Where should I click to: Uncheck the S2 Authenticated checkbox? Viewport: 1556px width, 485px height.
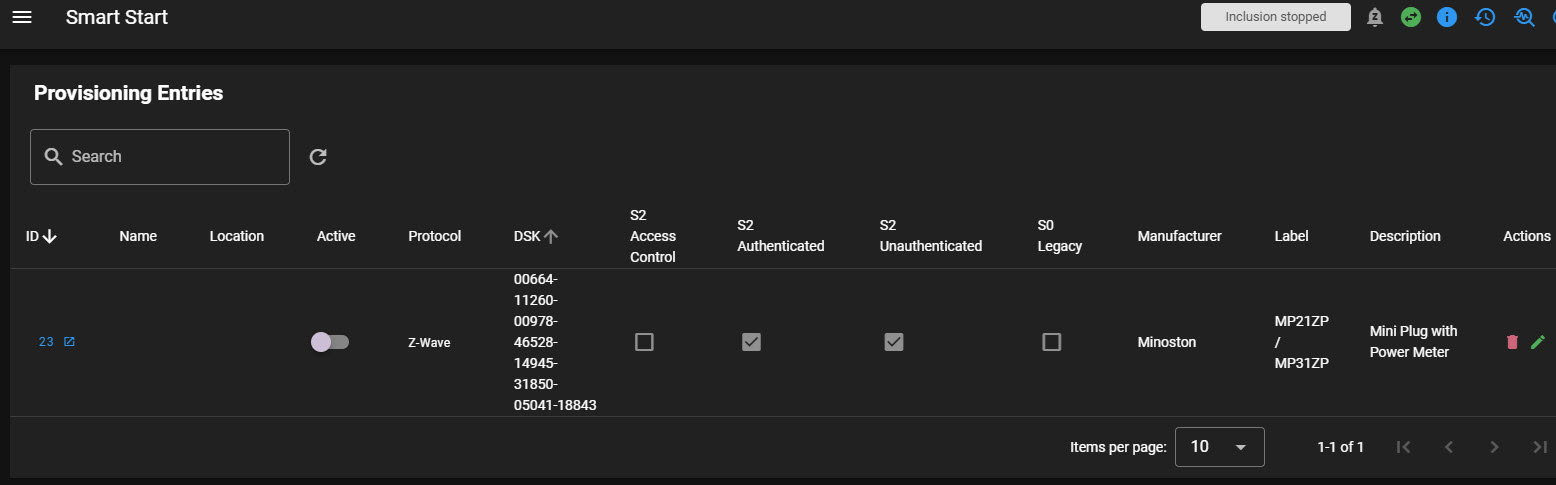(751, 342)
